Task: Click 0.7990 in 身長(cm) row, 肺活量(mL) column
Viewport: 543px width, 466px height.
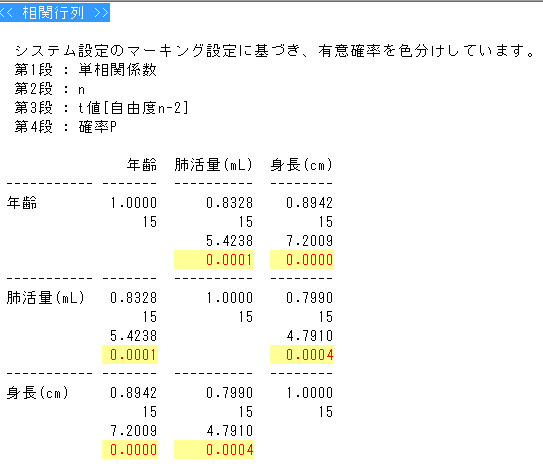Action: pos(230,393)
